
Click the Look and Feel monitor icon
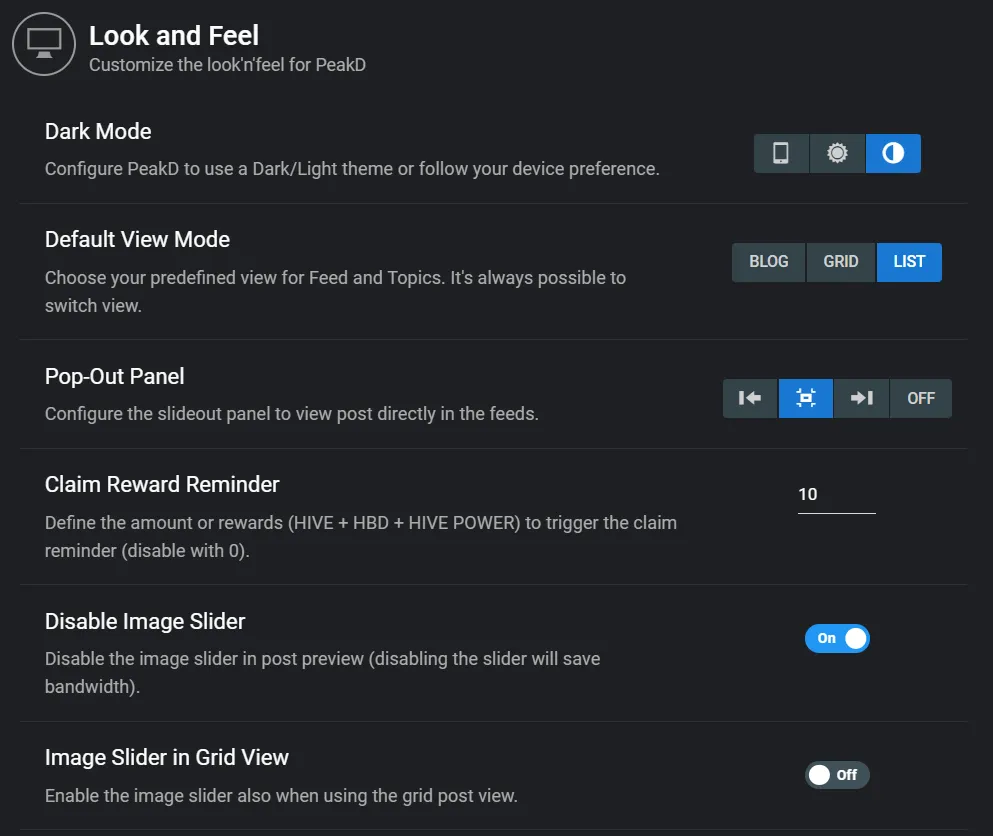(44, 44)
